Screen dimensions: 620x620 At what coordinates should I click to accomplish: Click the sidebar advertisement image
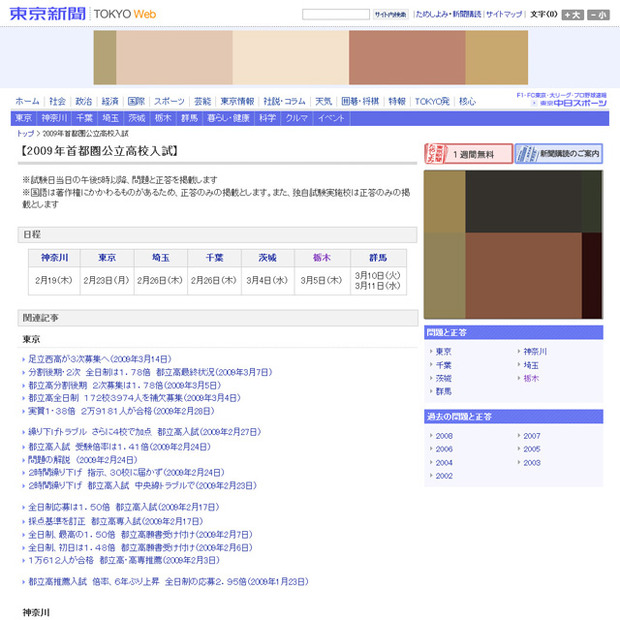[x=513, y=244]
